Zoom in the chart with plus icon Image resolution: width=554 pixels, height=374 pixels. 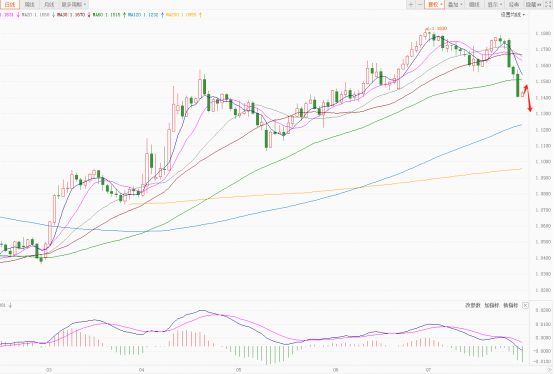pos(411,5)
